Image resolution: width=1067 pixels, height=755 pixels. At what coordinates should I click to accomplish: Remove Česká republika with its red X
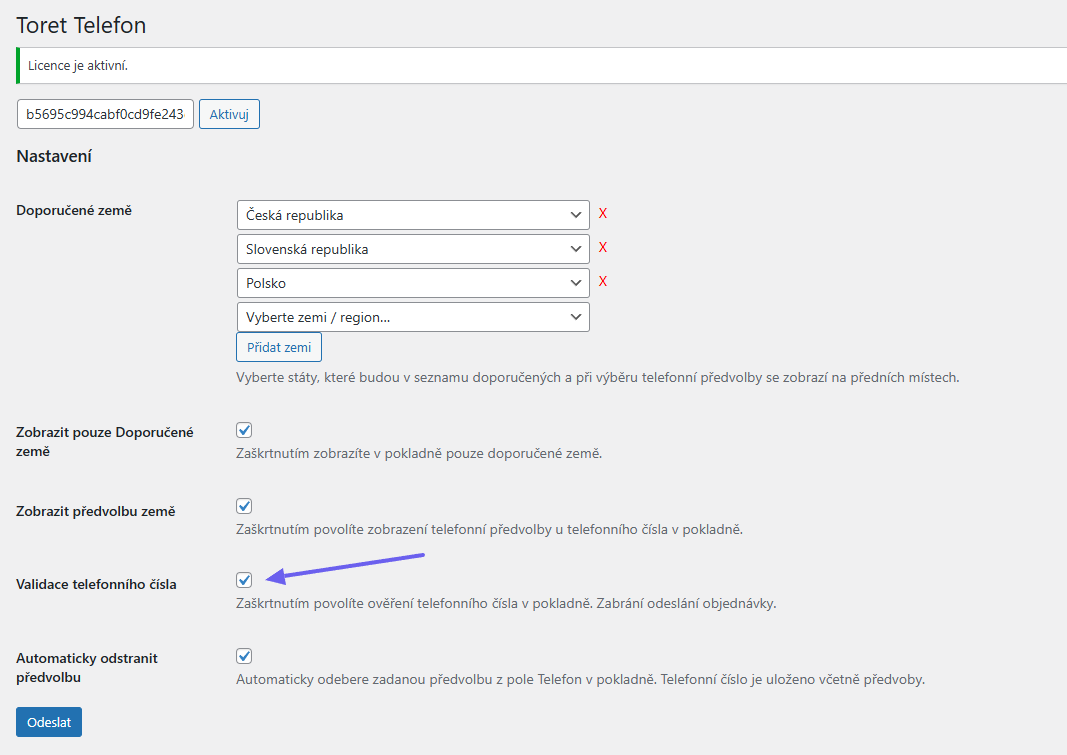(x=603, y=214)
